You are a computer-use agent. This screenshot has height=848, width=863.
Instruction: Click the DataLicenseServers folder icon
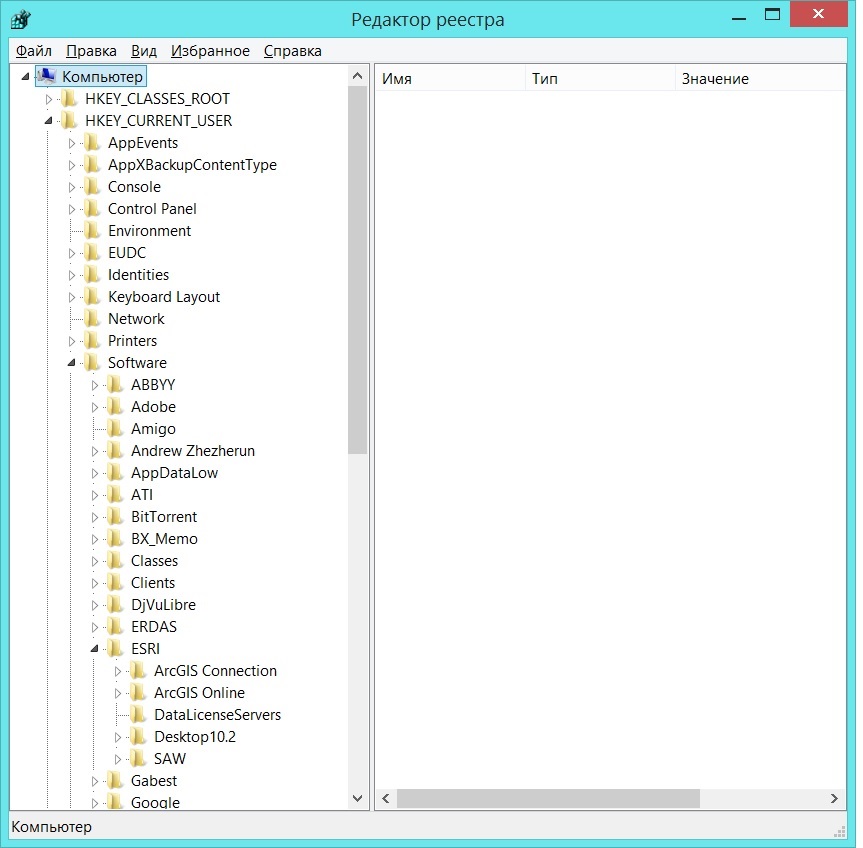(x=139, y=715)
